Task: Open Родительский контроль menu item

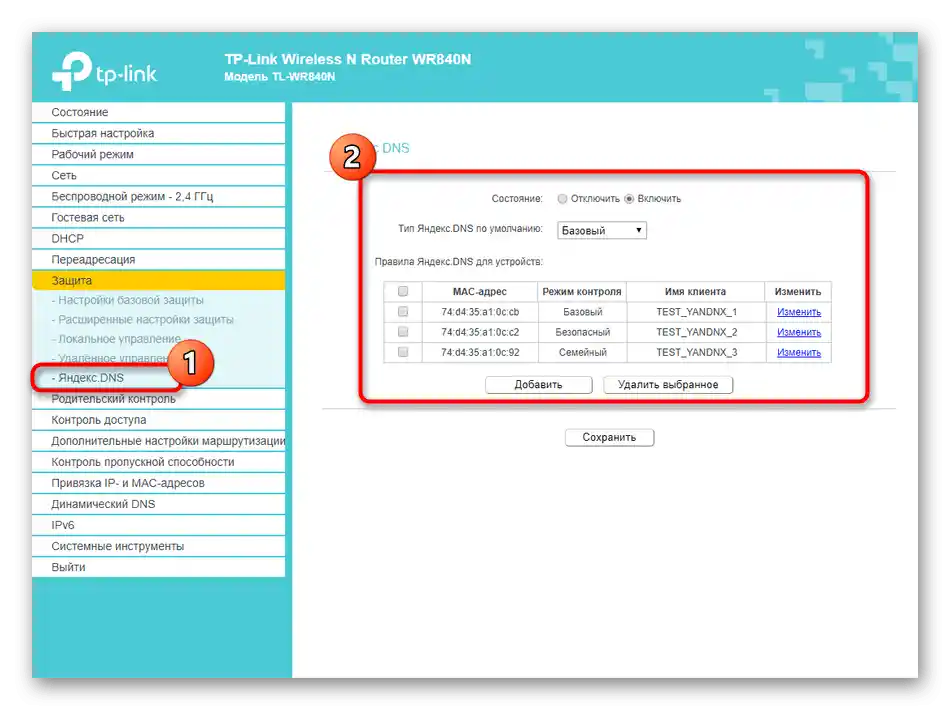Action: coord(158,399)
